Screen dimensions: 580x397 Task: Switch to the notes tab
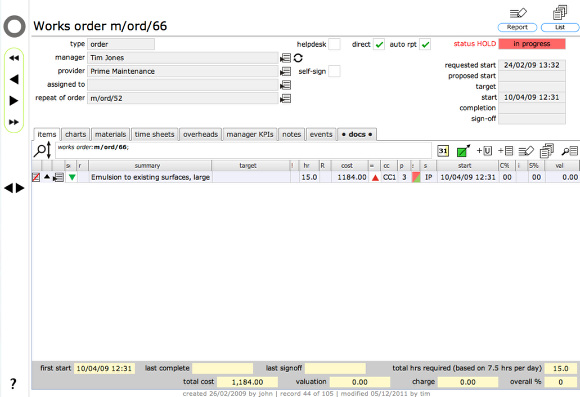tap(291, 134)
